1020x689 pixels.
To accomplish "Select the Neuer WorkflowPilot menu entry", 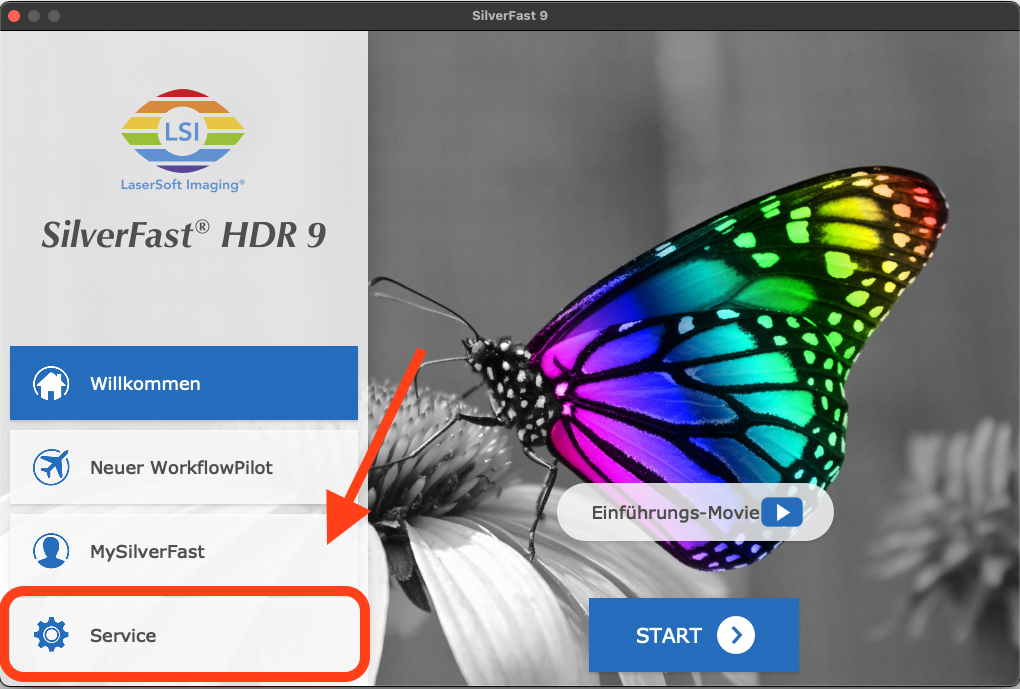I will pos(183,467).
